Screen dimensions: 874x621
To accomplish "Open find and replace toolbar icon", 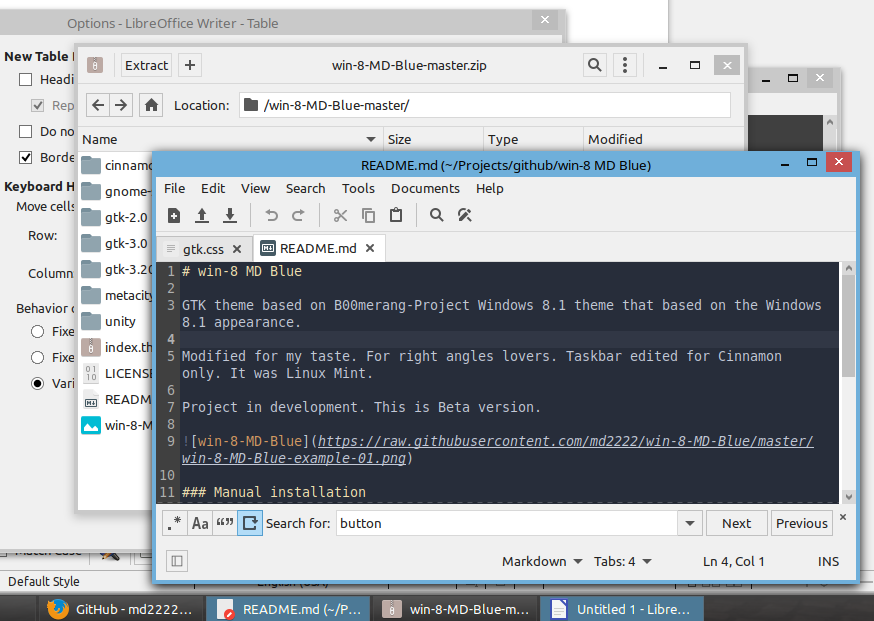I will pos(464,215).
